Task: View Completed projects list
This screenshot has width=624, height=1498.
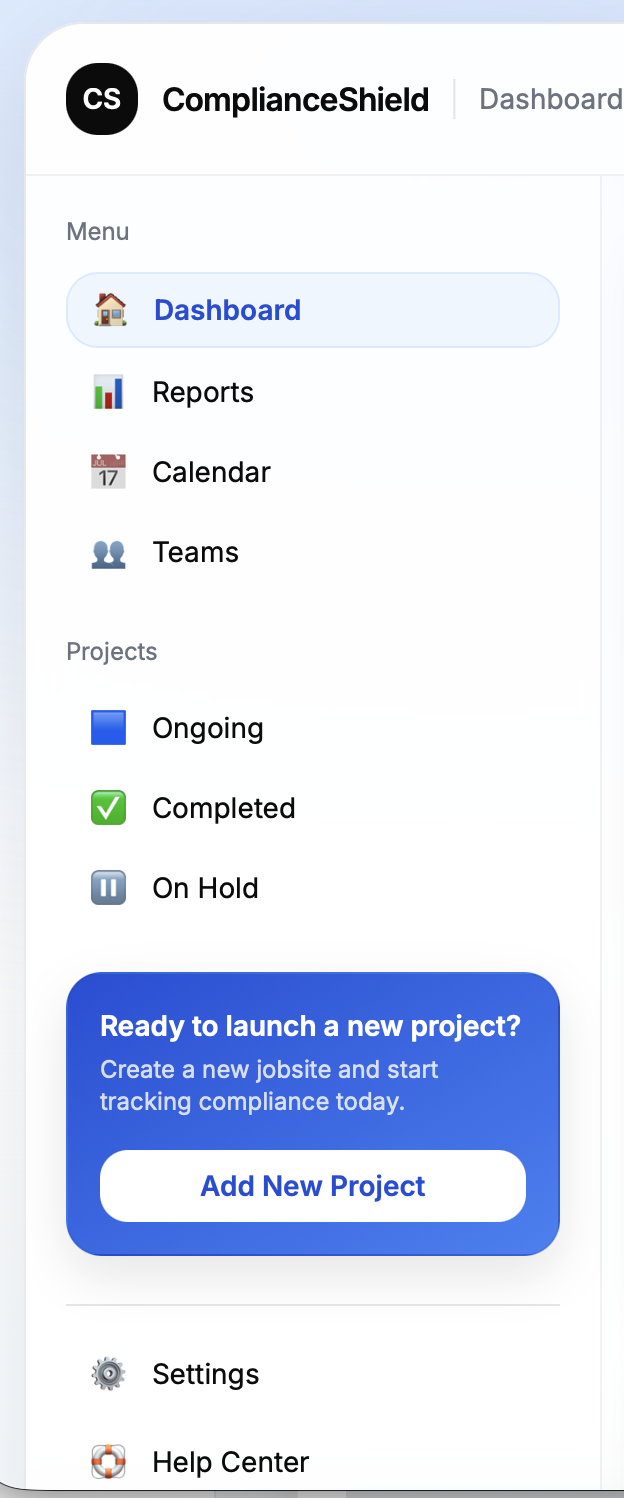Action: 224,808
